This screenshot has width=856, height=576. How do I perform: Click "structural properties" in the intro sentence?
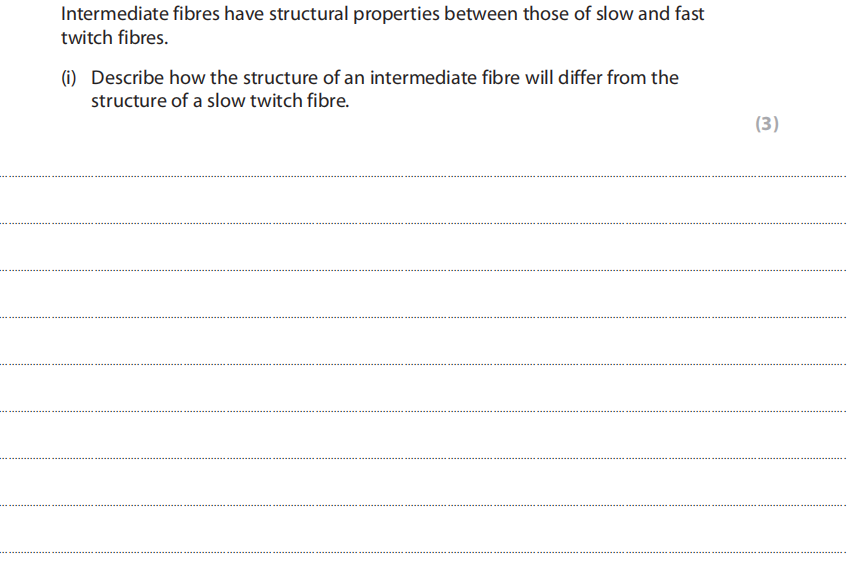(344, 15)
